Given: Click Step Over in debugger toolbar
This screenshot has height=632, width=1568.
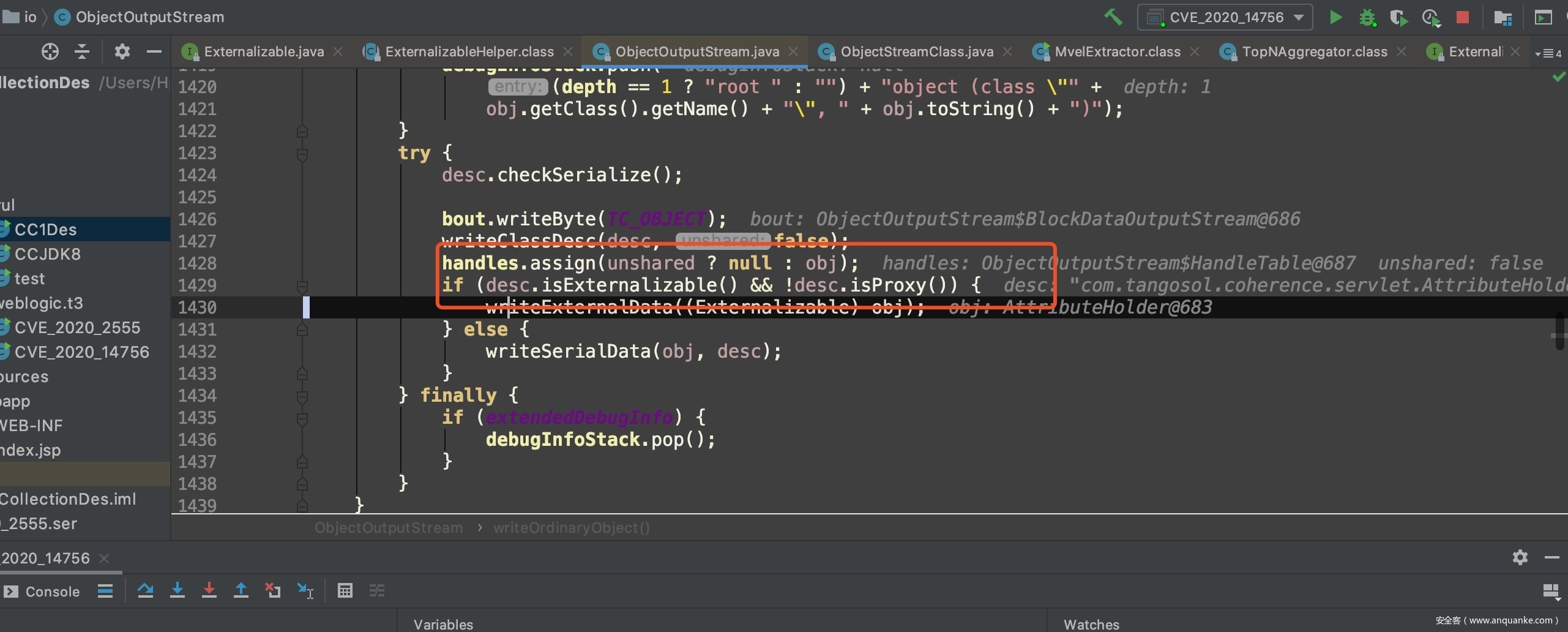Looking at the screenshot, I should point(146,590).
